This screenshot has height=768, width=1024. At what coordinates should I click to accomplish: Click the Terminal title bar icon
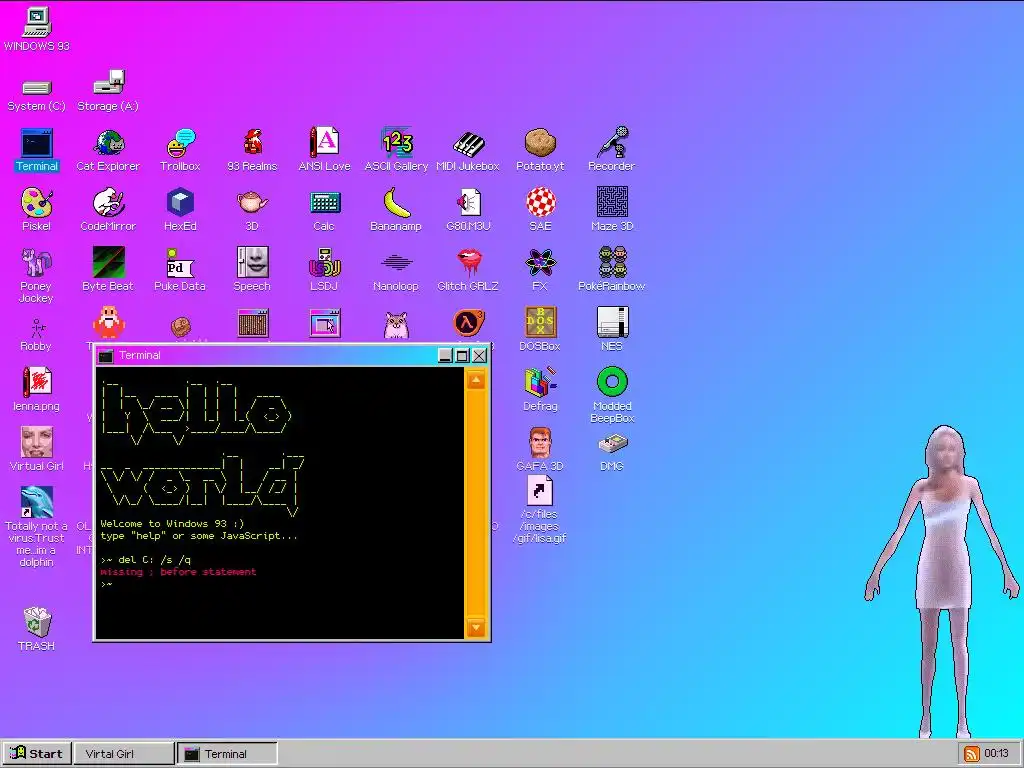click(x=105, y=355)
